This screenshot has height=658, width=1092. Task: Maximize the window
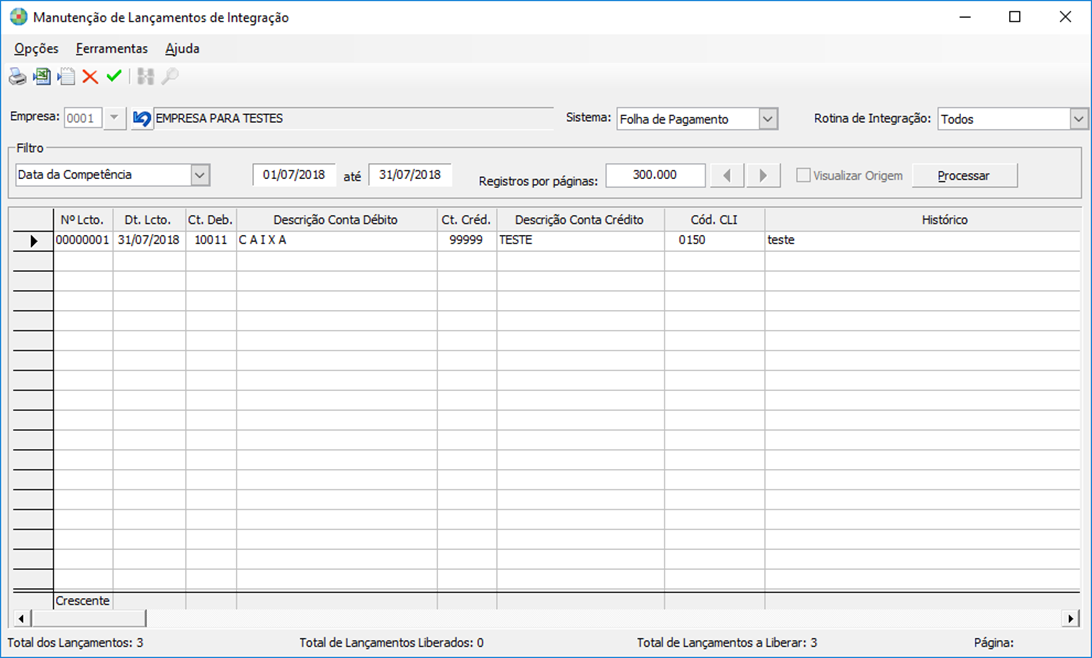click(1015, 17)
